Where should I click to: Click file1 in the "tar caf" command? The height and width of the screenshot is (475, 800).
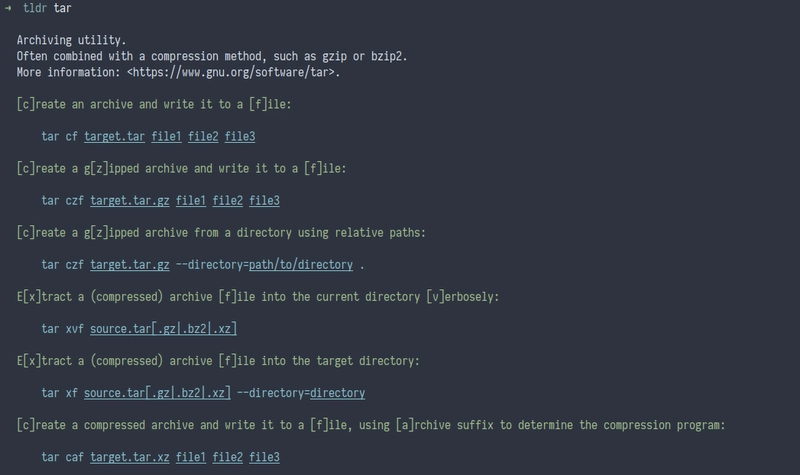(191, 457)
